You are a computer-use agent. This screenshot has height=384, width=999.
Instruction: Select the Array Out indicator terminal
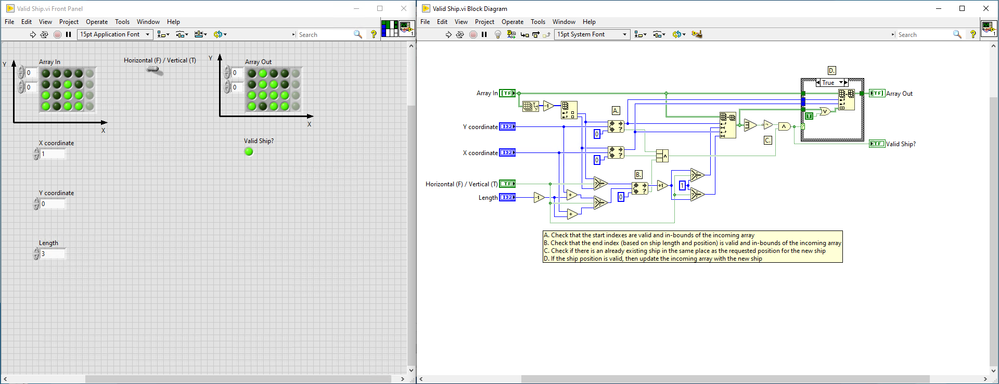coord(877,93)
